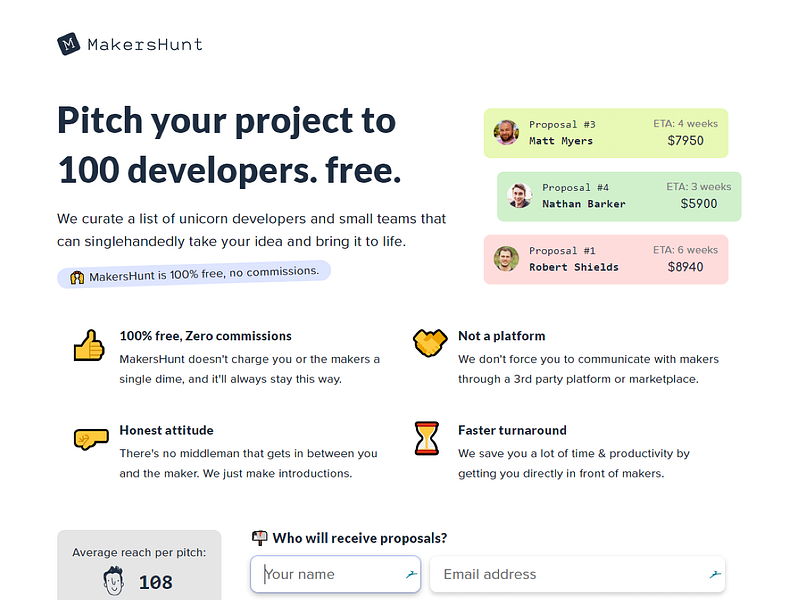Screen dimensions: 800x600
Task: Click the autofill icon in Your name field
Action: click(411, 574)
